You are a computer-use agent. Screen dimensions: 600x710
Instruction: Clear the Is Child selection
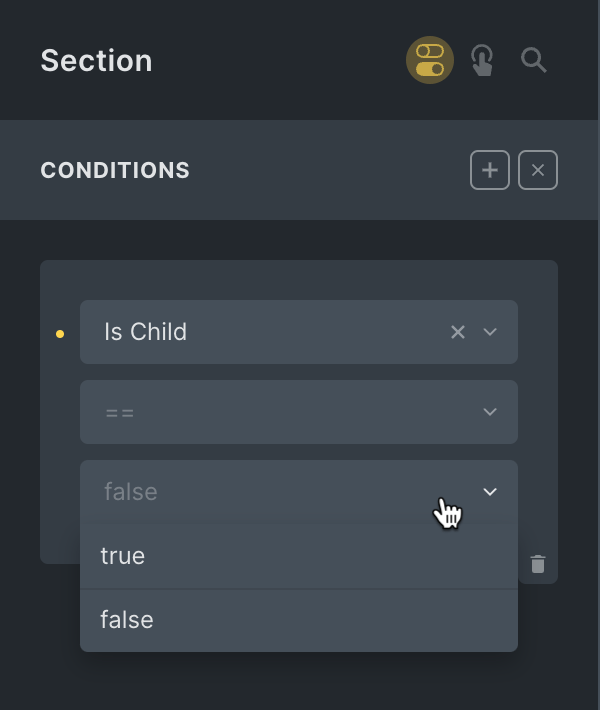pyautogui.click(x=458, y=332)
